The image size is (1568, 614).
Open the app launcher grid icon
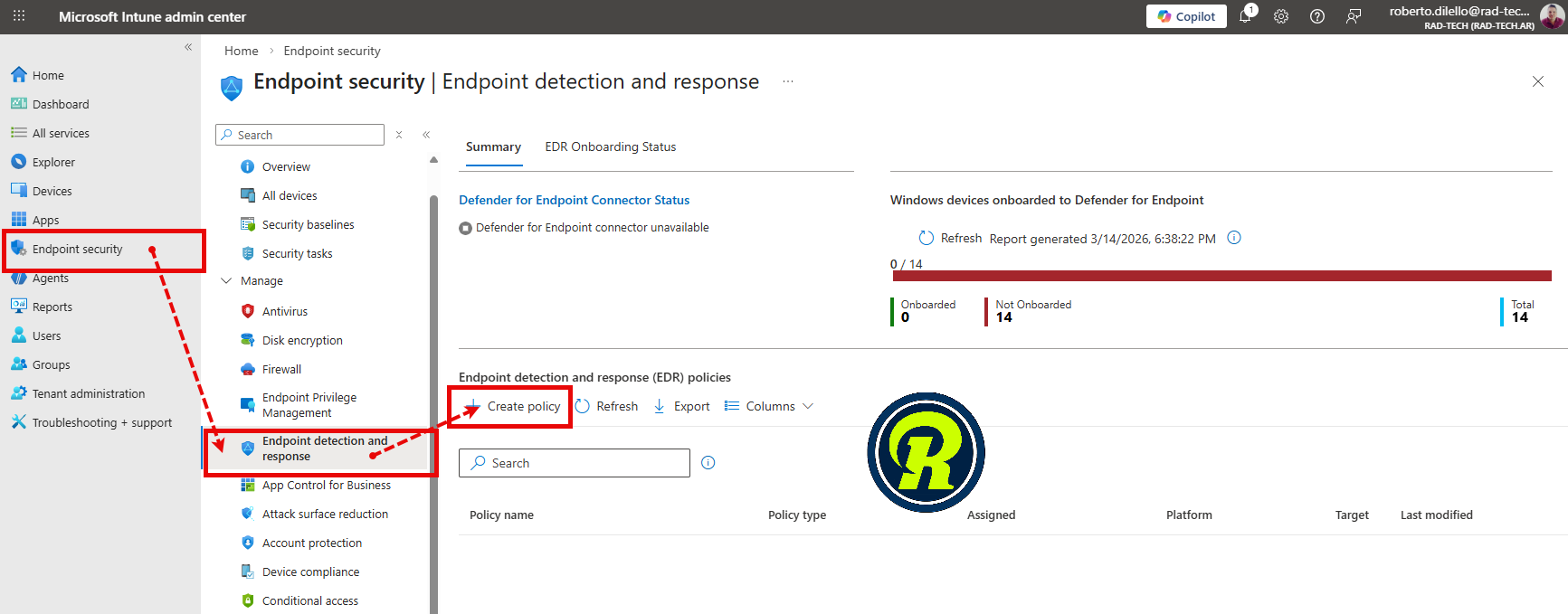19,16
